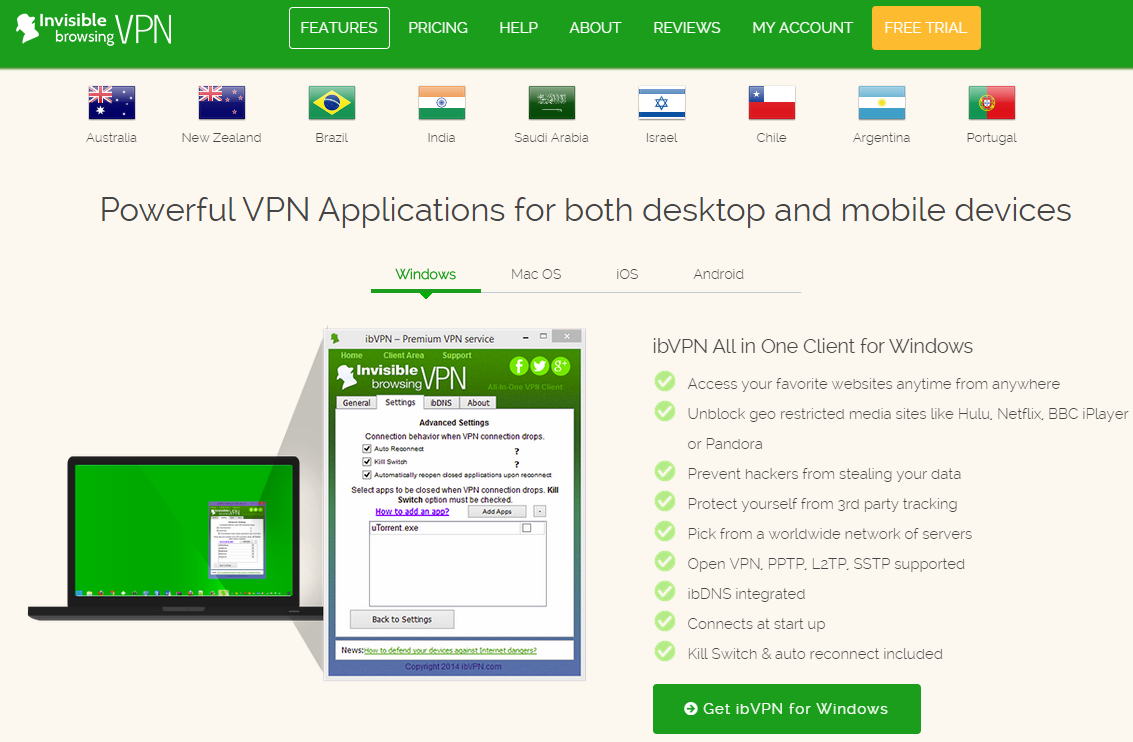Click the 'Copyright 2014 ibVPN.com' footer text
This screenshot has width=1133, height=742.
(453, 667)
